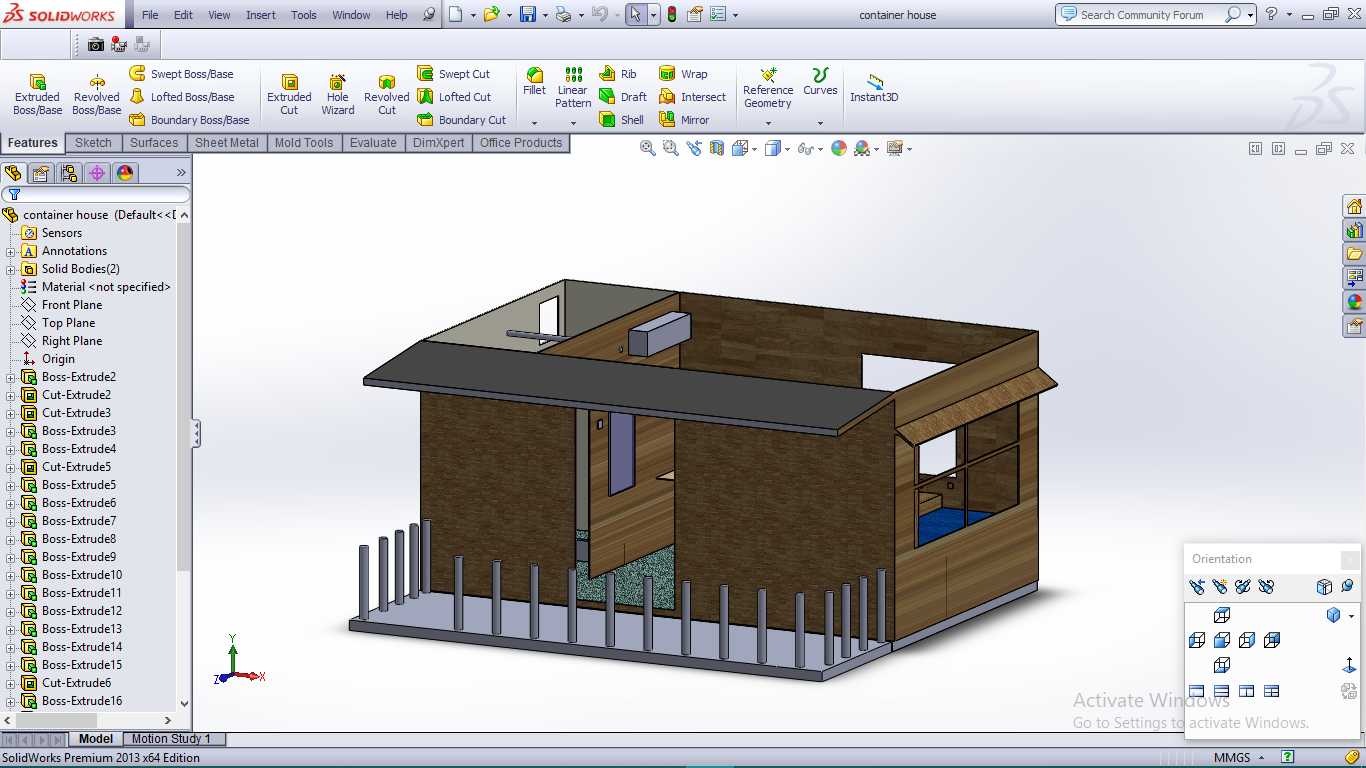
Task: Open the Linear Pattern dropdown arrow
Action: (573, 123)
